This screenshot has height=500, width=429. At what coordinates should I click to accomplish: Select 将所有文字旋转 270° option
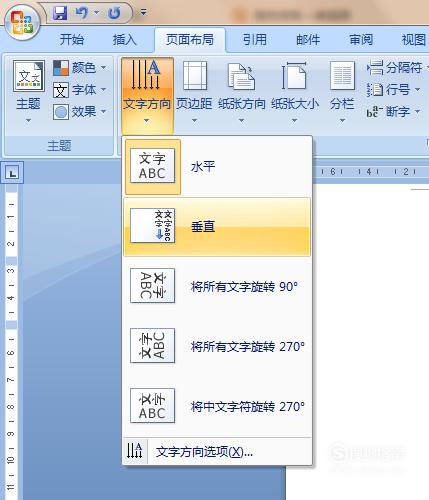pos(217,346)
